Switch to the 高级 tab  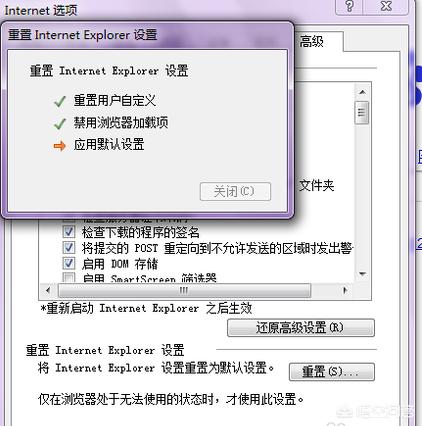click(312, 42)
